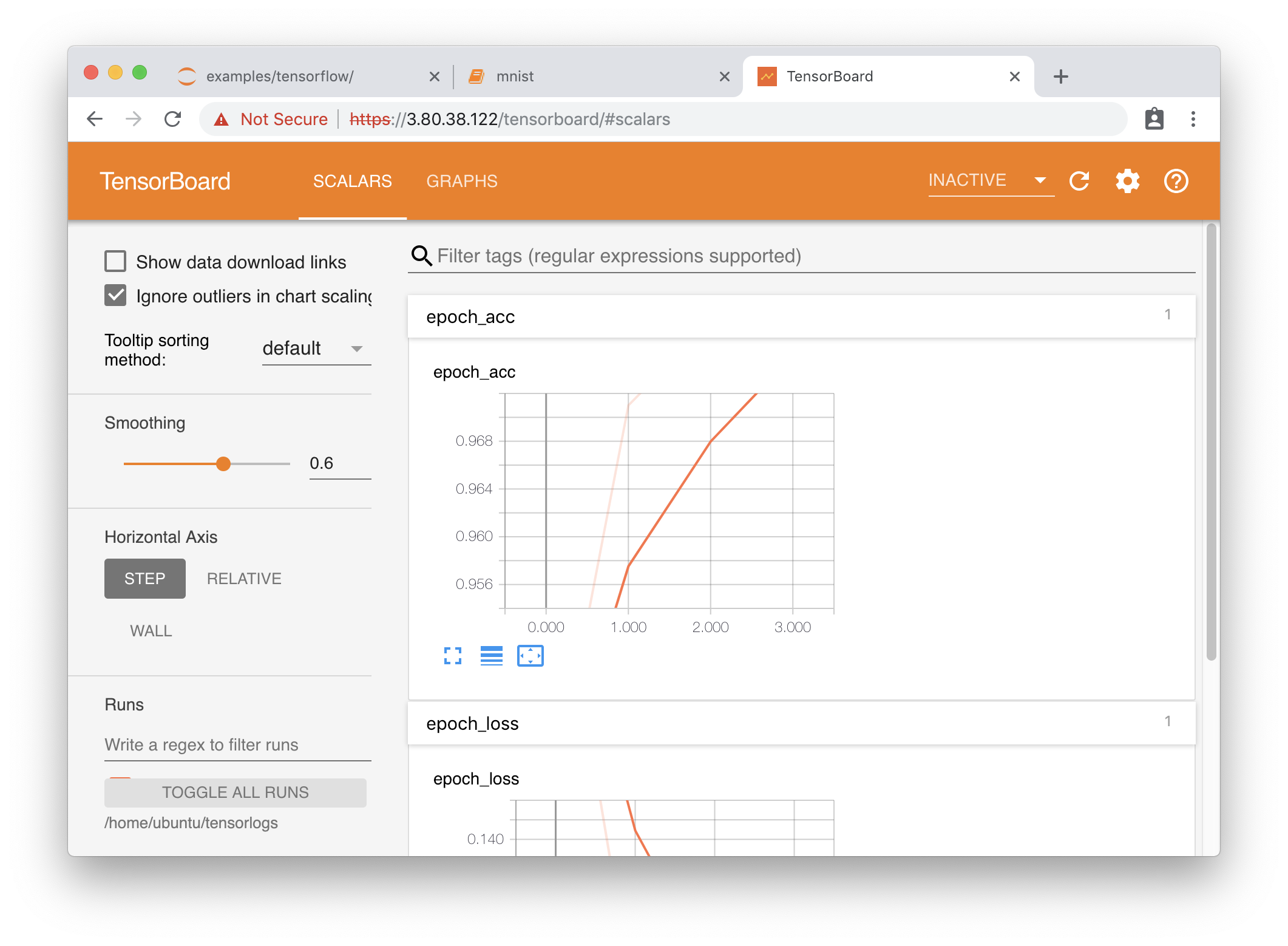Expand epoch_acc chart to full size
This screenshot has height=946, width=1288.
pyautogui.click(x=453, y=656)
